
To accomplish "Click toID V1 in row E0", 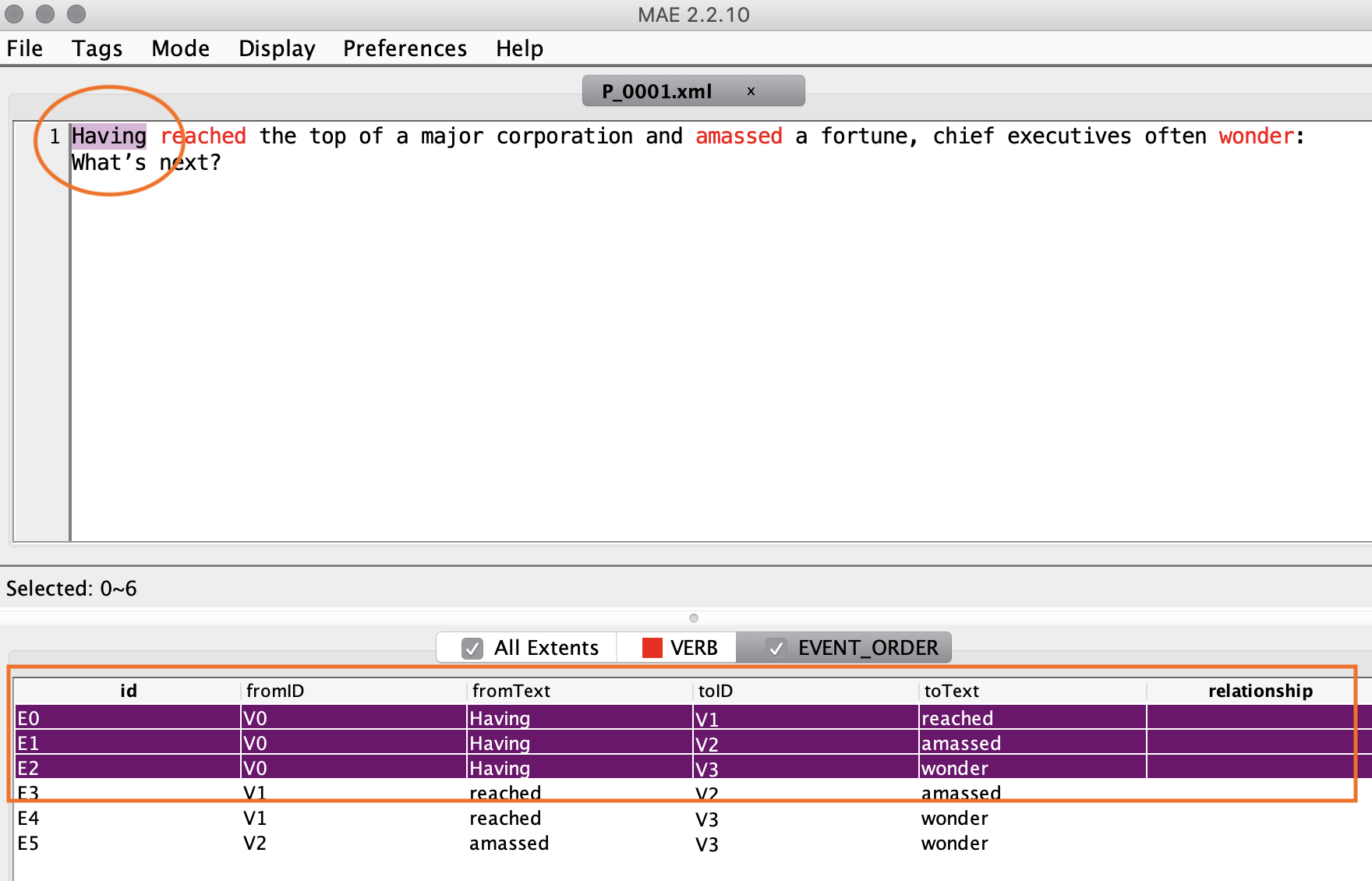I will [x=807, y=718].
